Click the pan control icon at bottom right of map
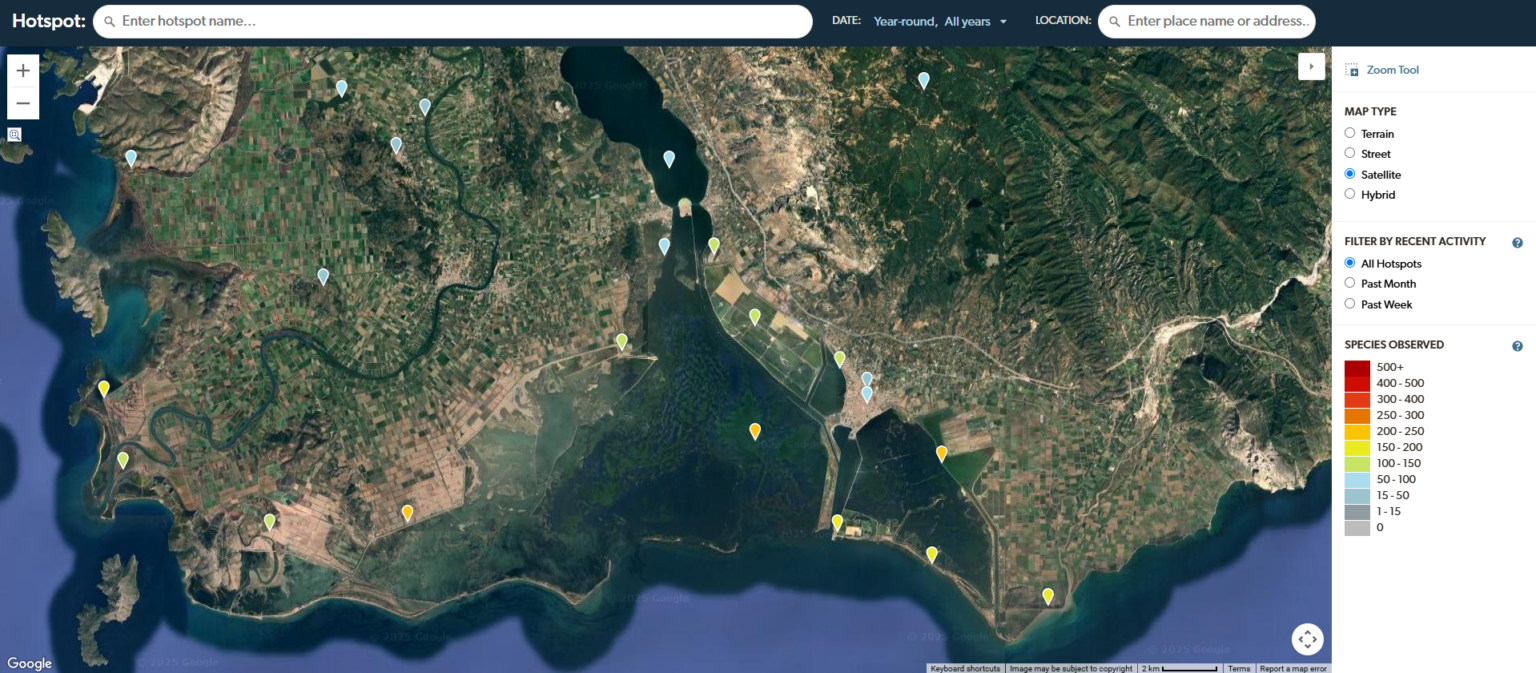 click(x=1307, y=638)
